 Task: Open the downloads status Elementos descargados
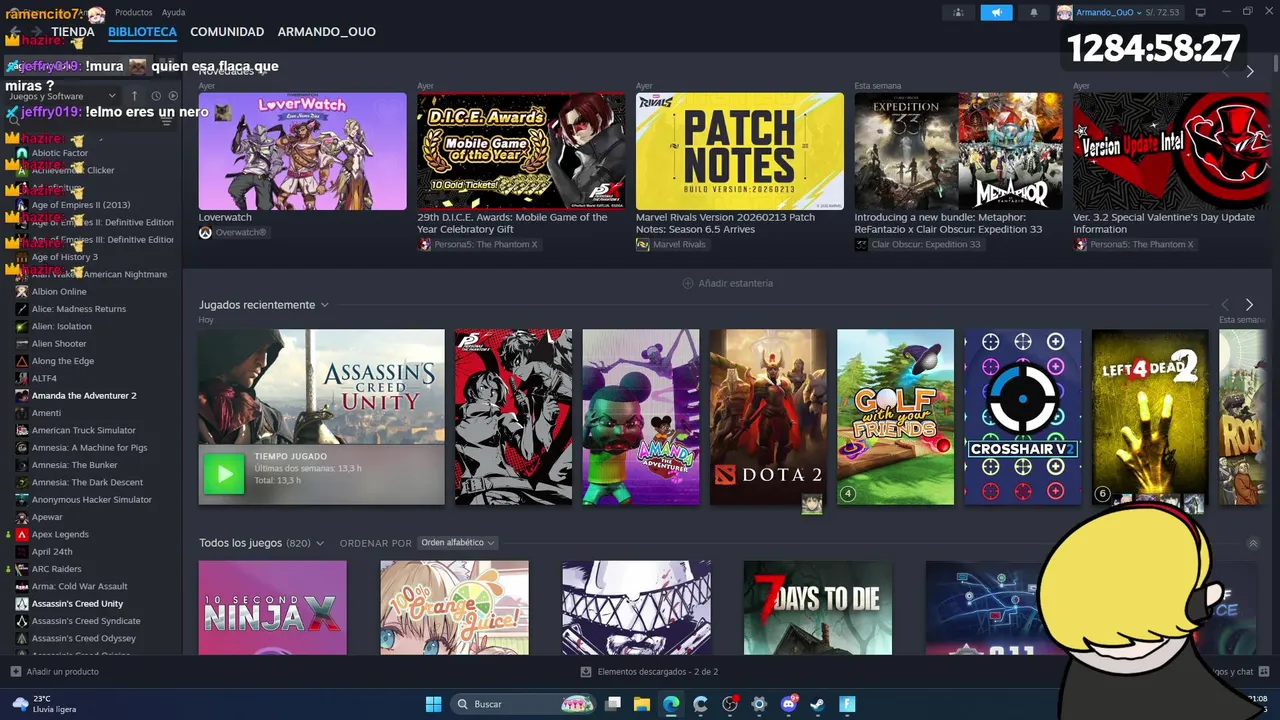[x=650, y=672]
